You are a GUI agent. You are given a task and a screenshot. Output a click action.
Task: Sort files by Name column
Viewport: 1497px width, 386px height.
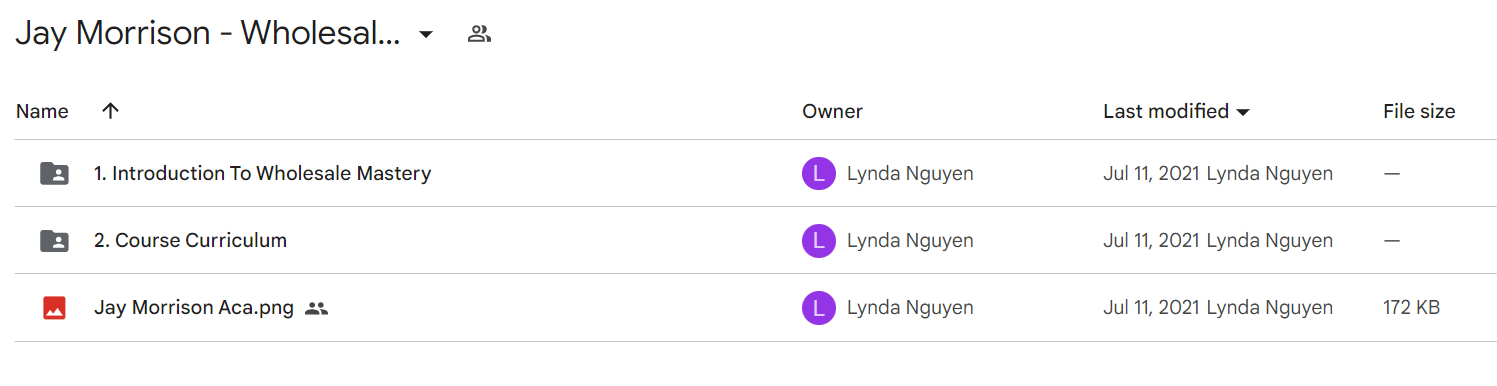pyautogui.click(x=42, y=111)
